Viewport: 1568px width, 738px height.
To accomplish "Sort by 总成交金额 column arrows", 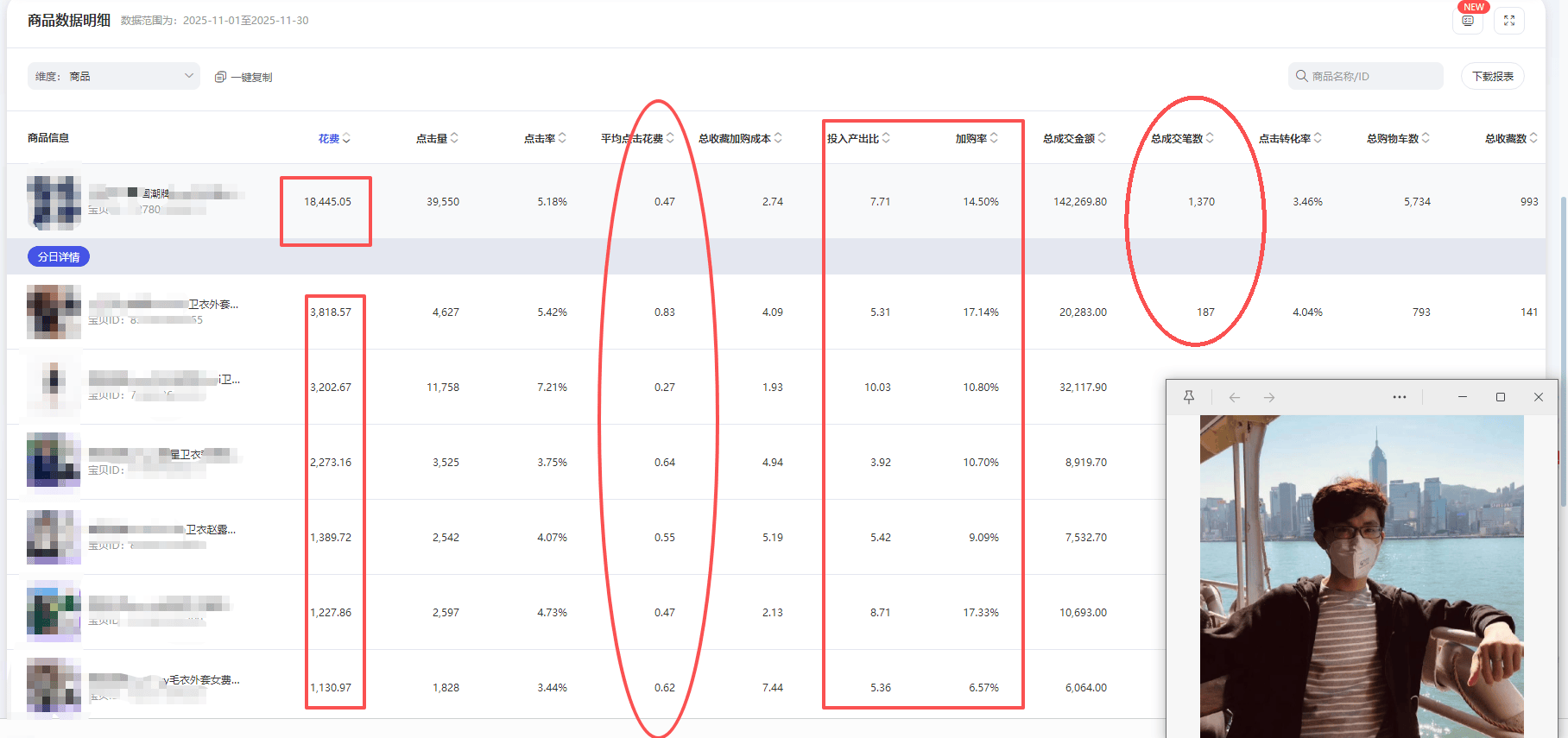I will pos(1102,138).
